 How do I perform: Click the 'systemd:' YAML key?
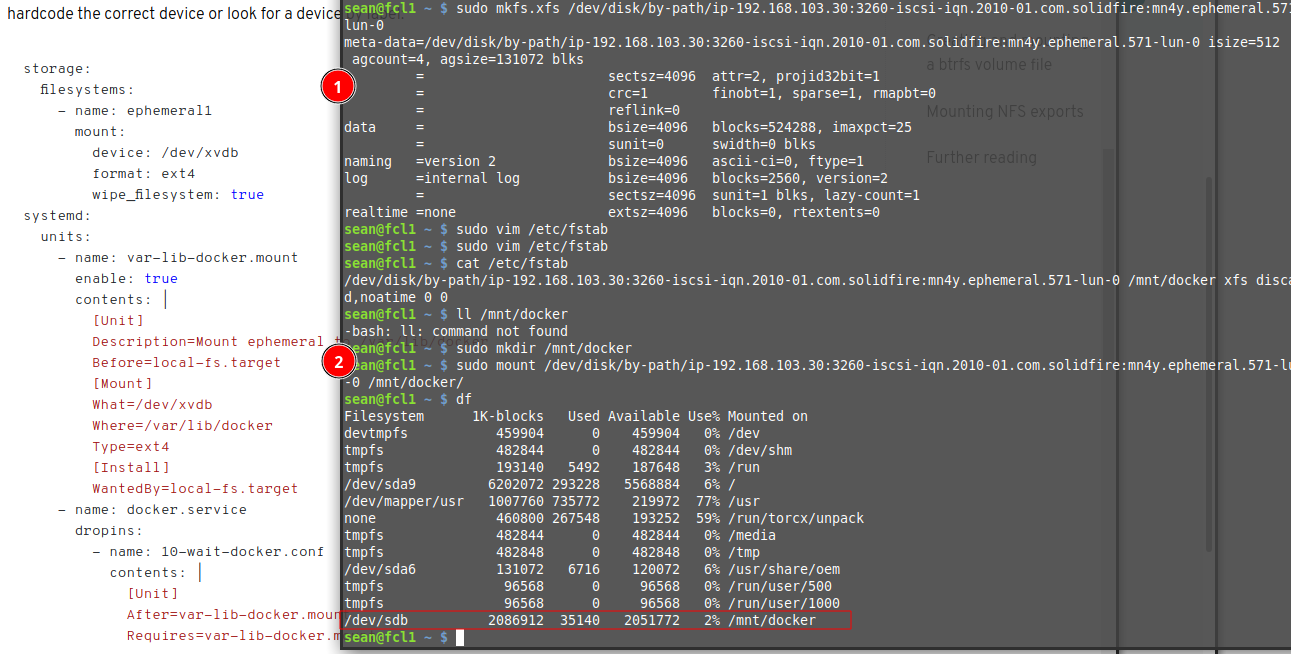tap(57, 216)
